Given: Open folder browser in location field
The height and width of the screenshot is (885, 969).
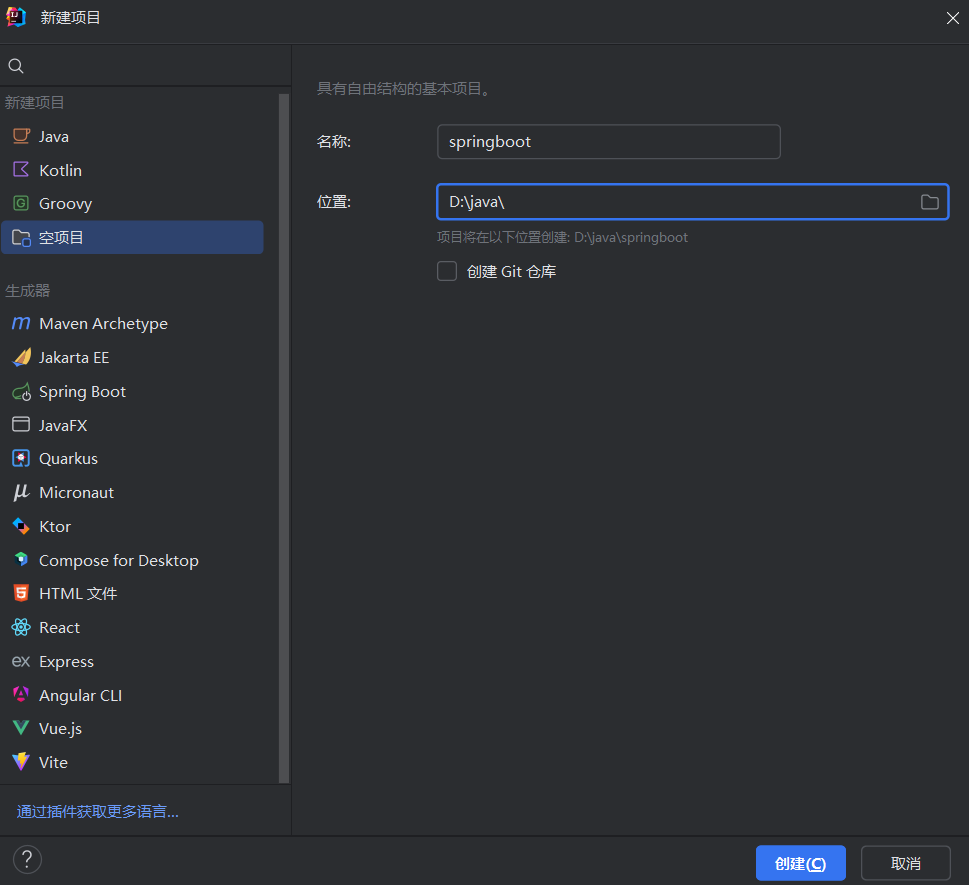Looking at the screenshot, I should pos(929,202).
